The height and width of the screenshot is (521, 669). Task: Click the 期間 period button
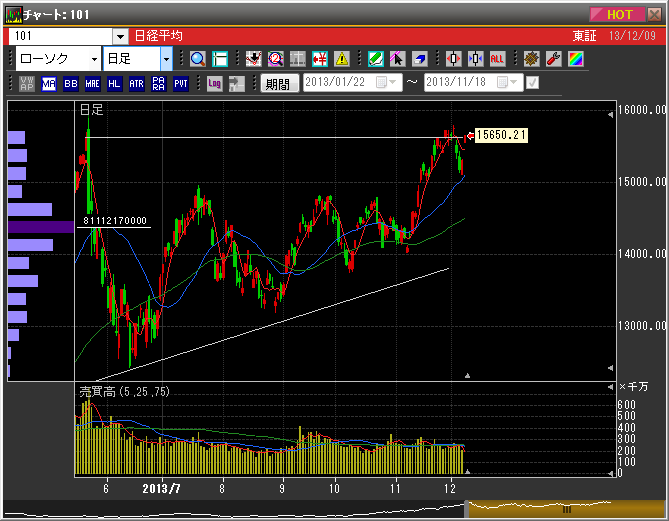pyautogui.click(x=279, y=84)
